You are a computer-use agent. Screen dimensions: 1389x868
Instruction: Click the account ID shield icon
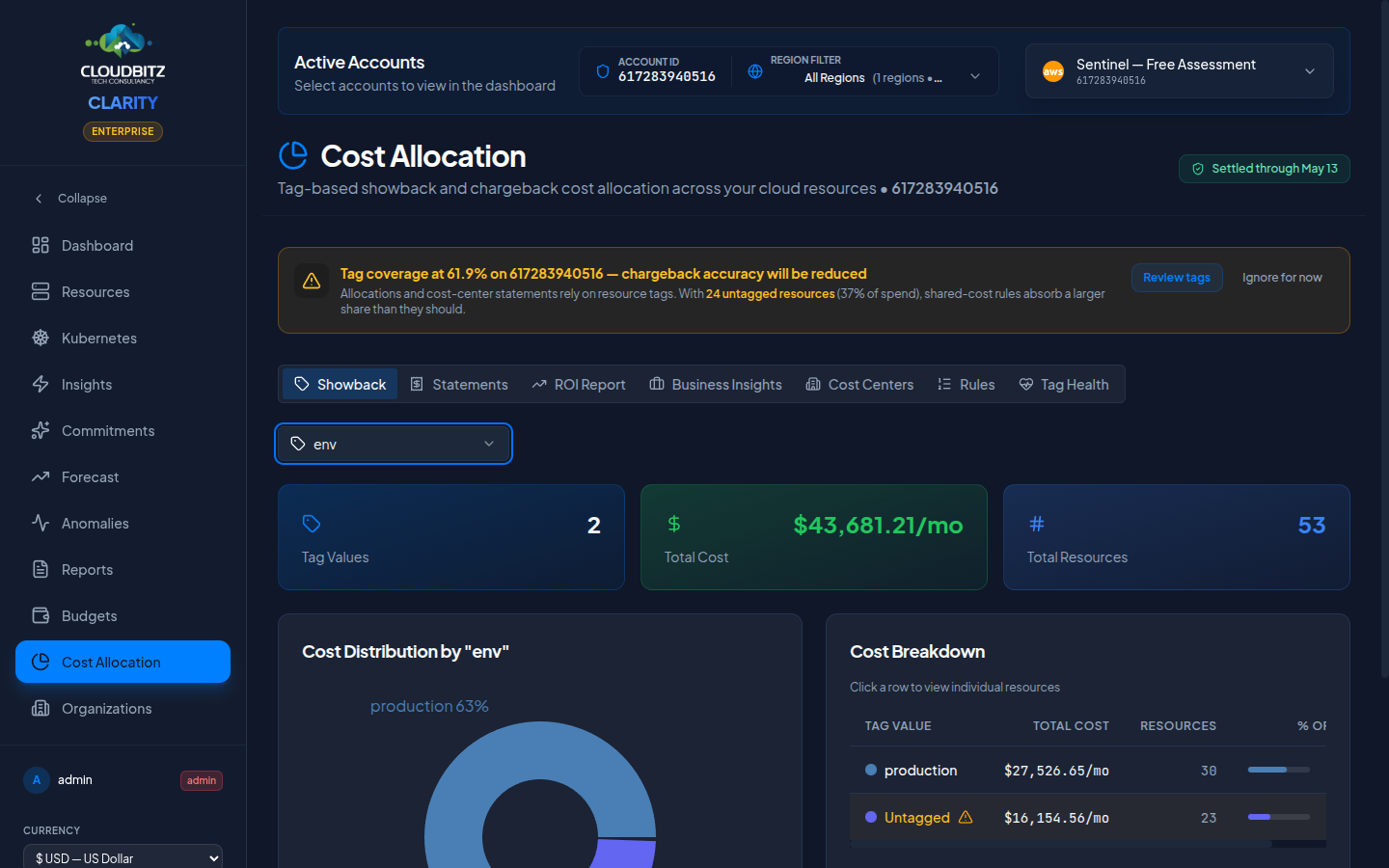[x=603, y=71]
